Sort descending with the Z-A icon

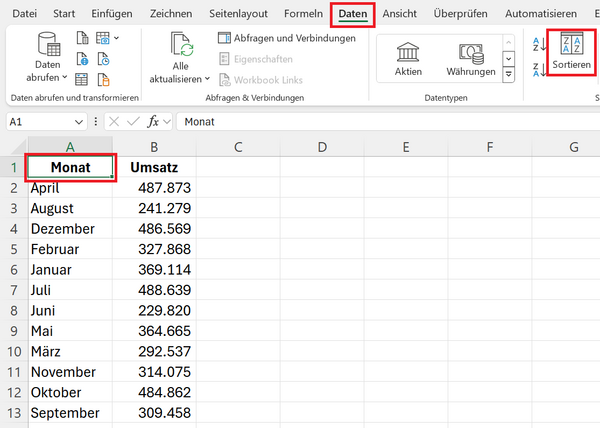537,67
